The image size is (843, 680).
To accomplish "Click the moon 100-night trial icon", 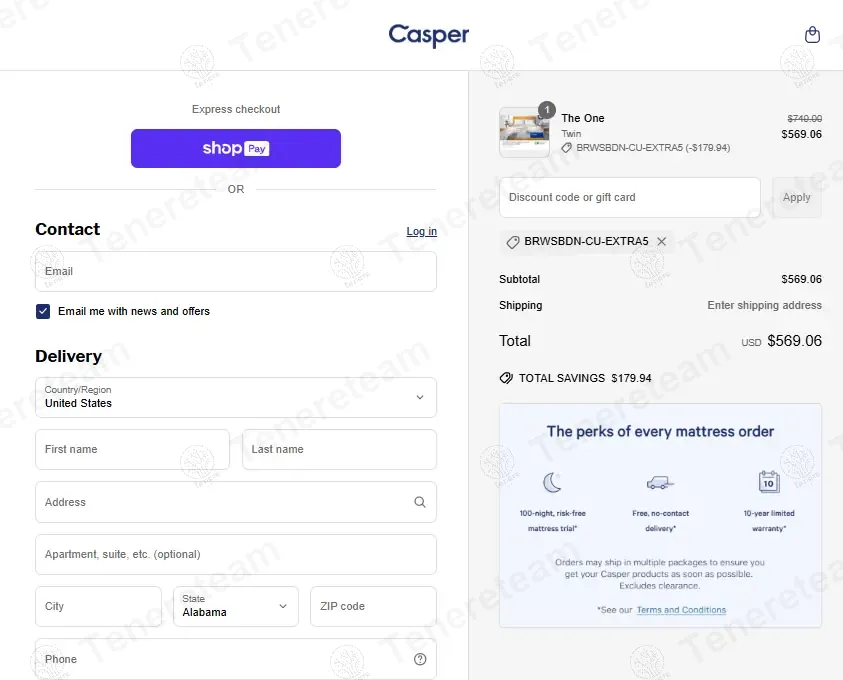I will 552,483.
